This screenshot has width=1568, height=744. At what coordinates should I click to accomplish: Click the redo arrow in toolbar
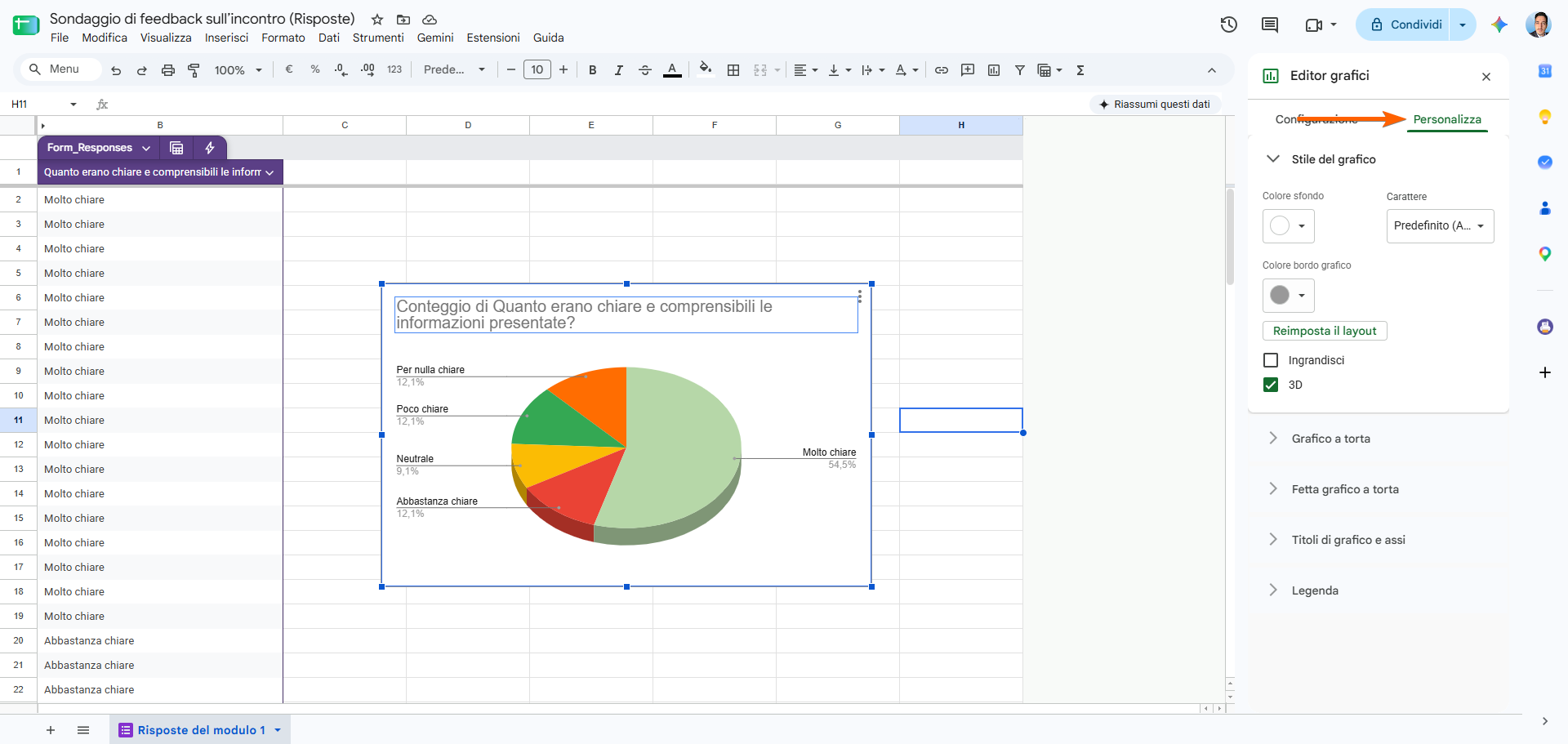142,70
